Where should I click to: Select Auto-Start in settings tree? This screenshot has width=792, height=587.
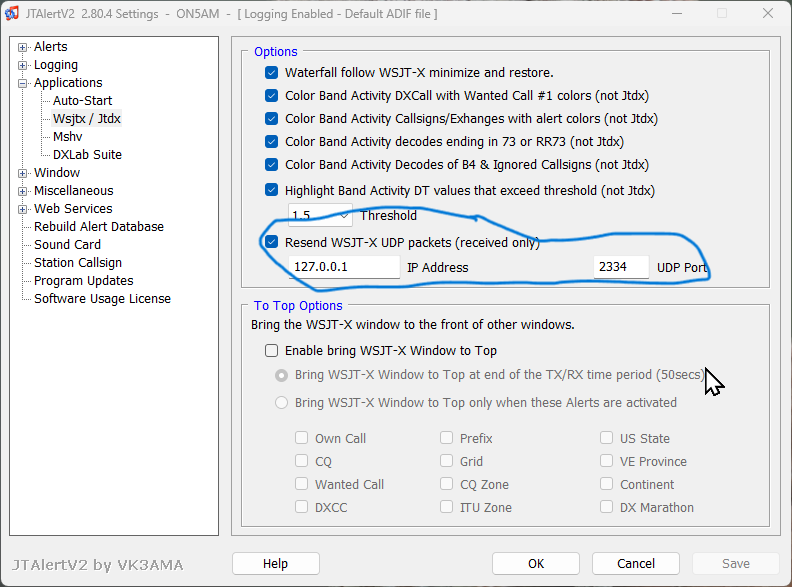coord(82,101)
